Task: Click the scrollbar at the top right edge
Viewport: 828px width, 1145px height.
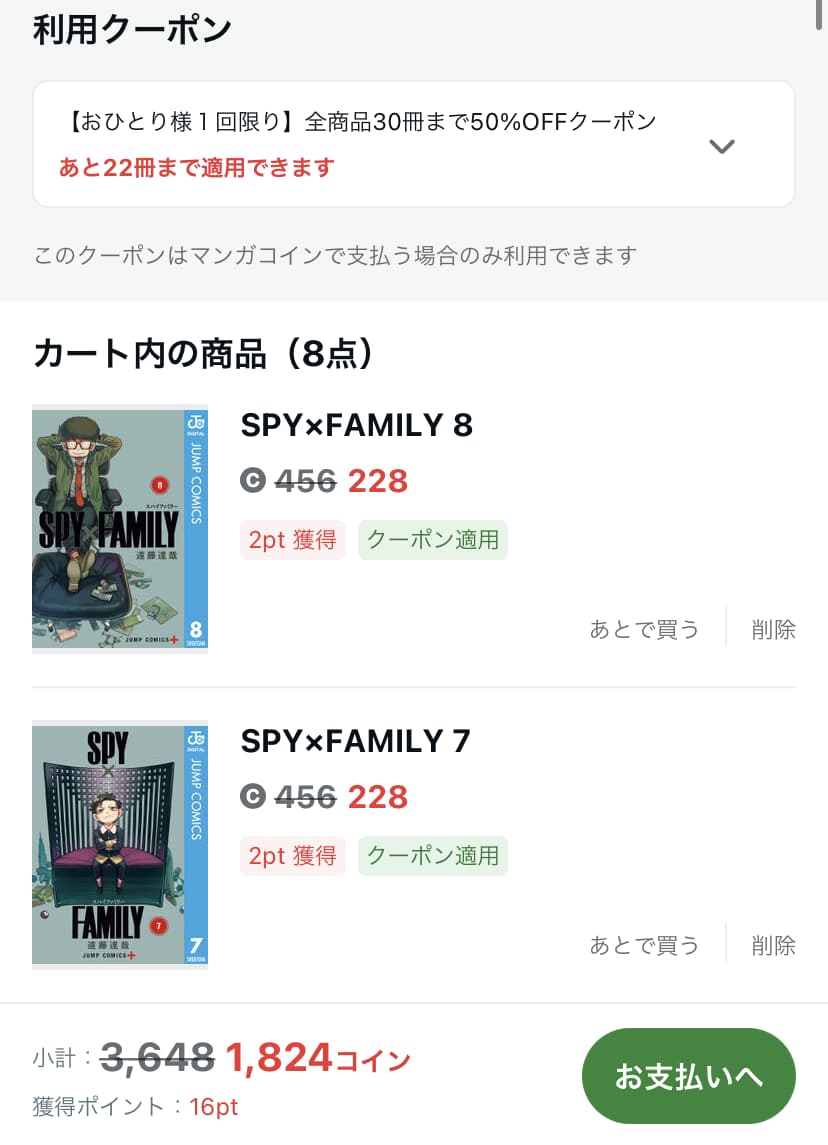Action: pos(820,15)
